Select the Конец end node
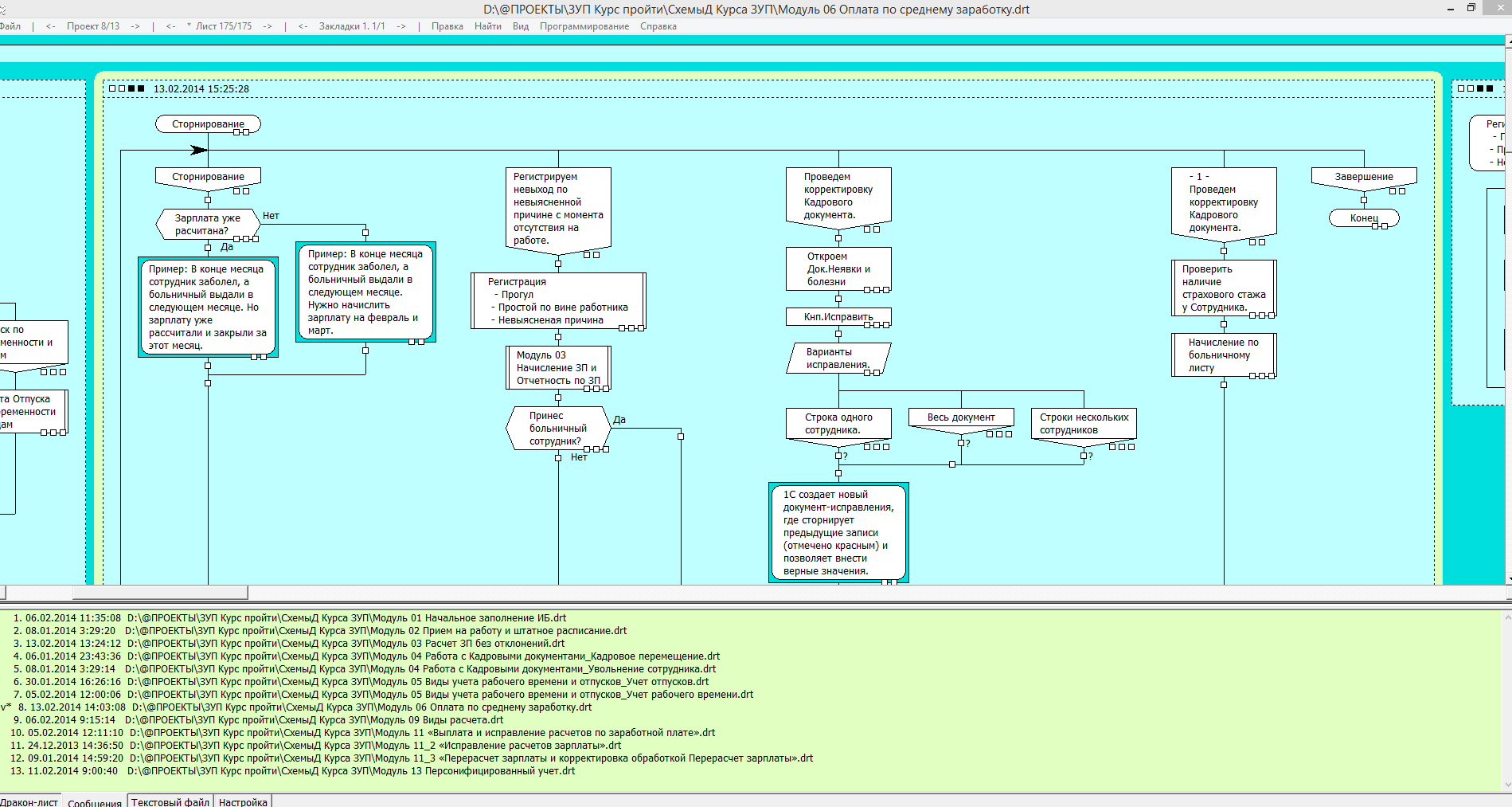 point(1364,218)
